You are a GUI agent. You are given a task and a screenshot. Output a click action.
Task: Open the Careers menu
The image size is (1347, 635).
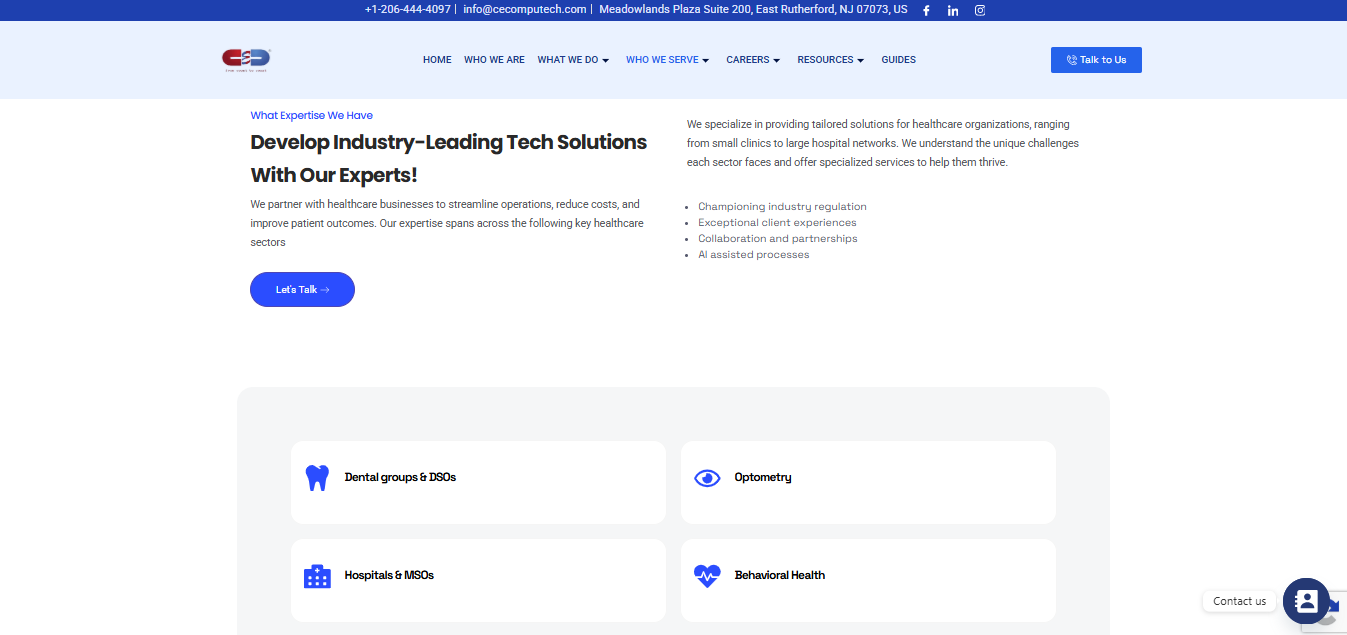pyautogui.click(x=748, y=60)
